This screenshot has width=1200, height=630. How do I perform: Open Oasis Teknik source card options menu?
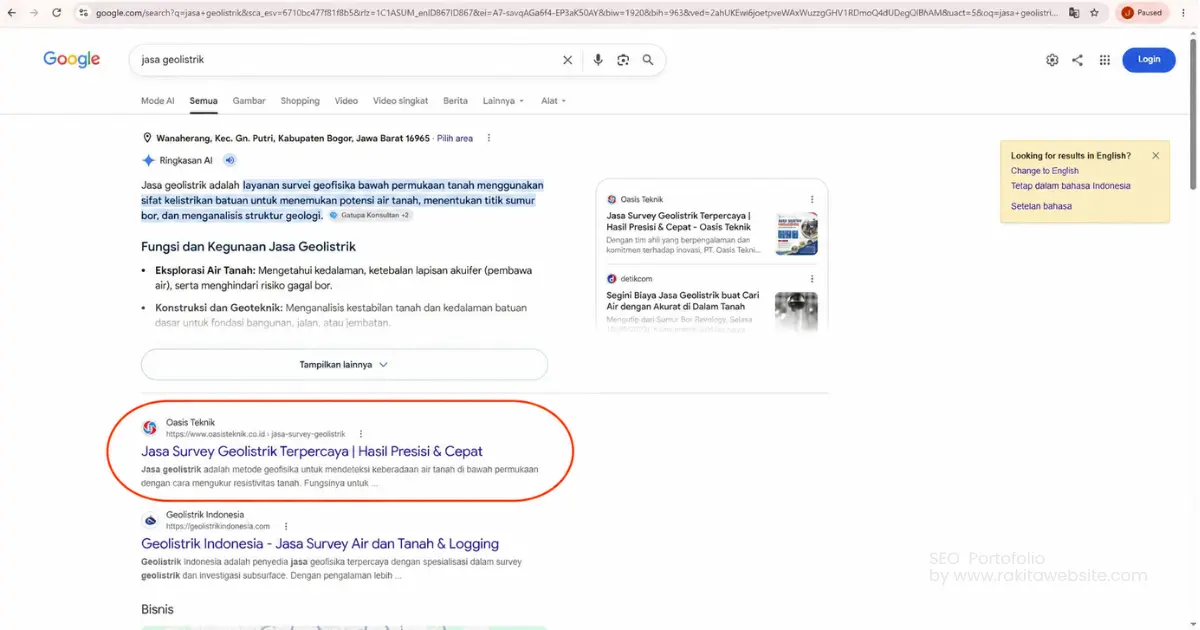coord(812,199)
